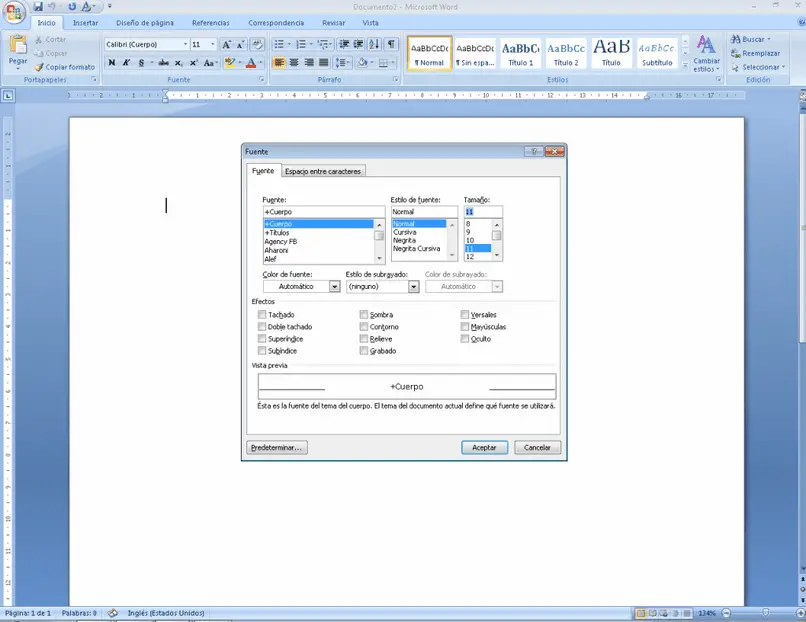Align text right in ribbon
Screen dimensions: 806x622
click(309, 63)
